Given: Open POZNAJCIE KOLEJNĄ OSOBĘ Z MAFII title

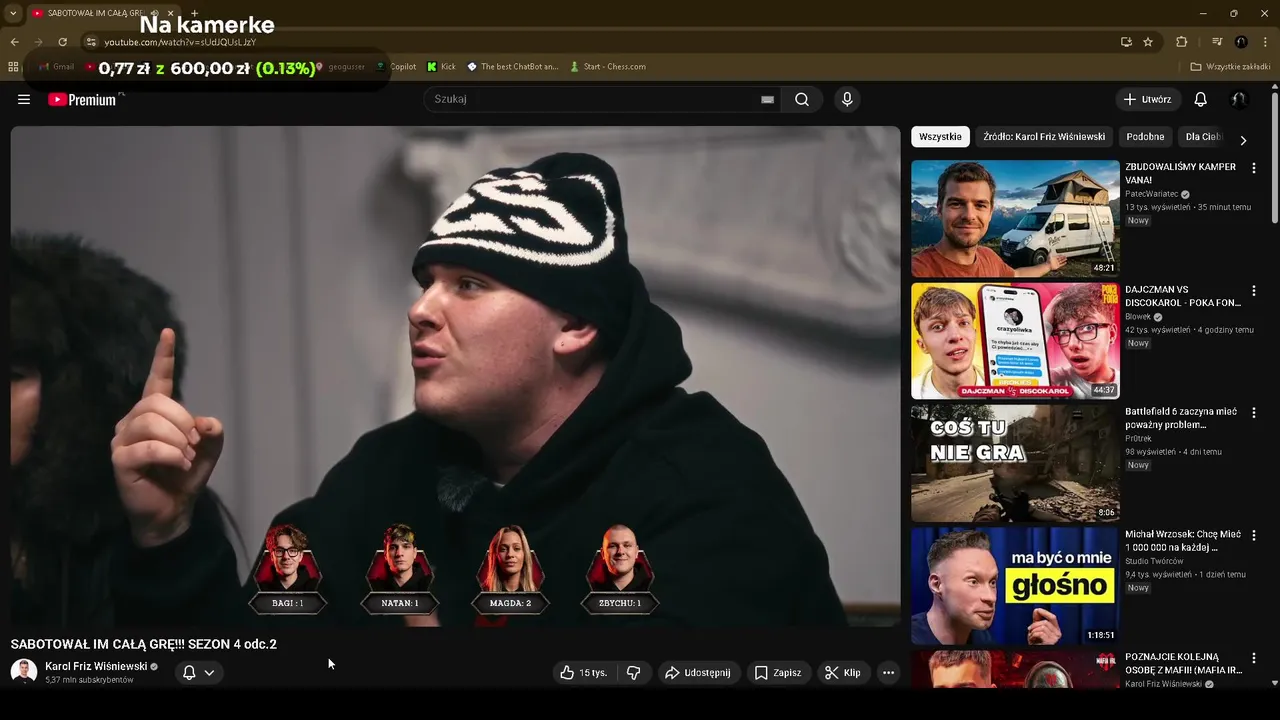Looking at the screenshot, I should 1183,664.
